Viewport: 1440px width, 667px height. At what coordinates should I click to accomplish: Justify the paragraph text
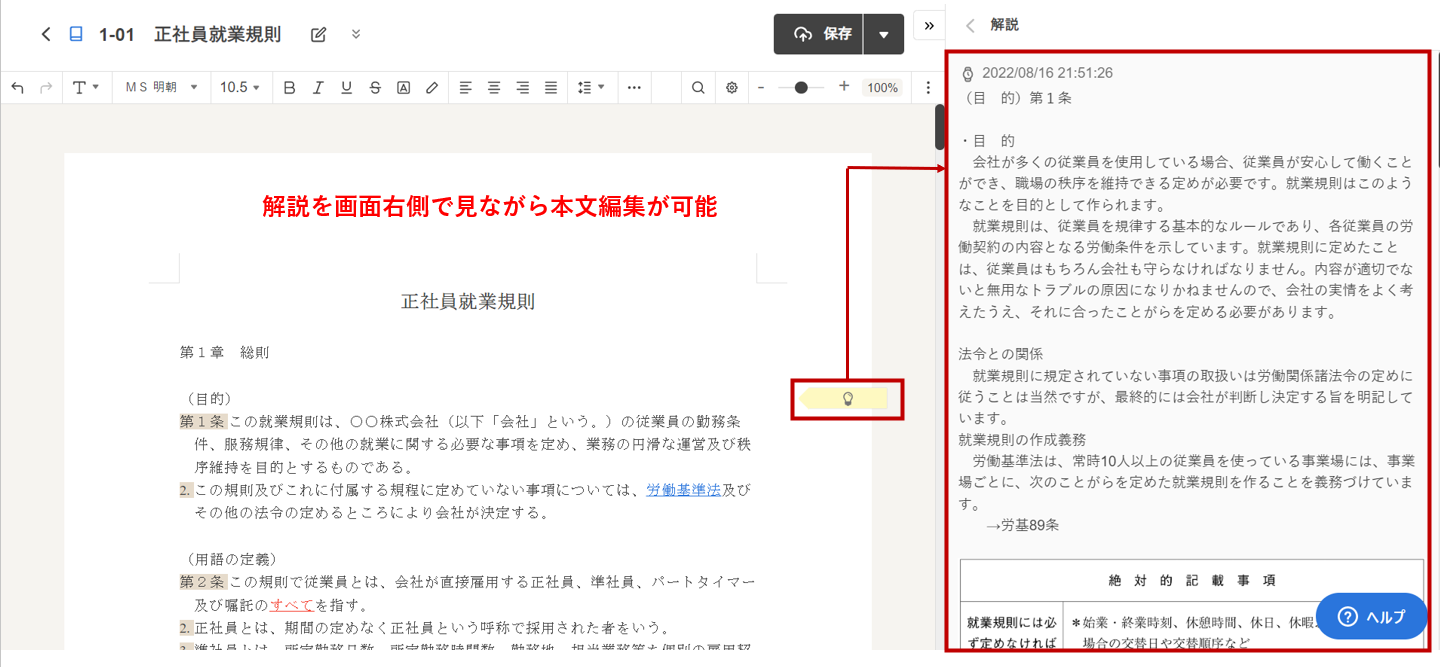(551, 88)
